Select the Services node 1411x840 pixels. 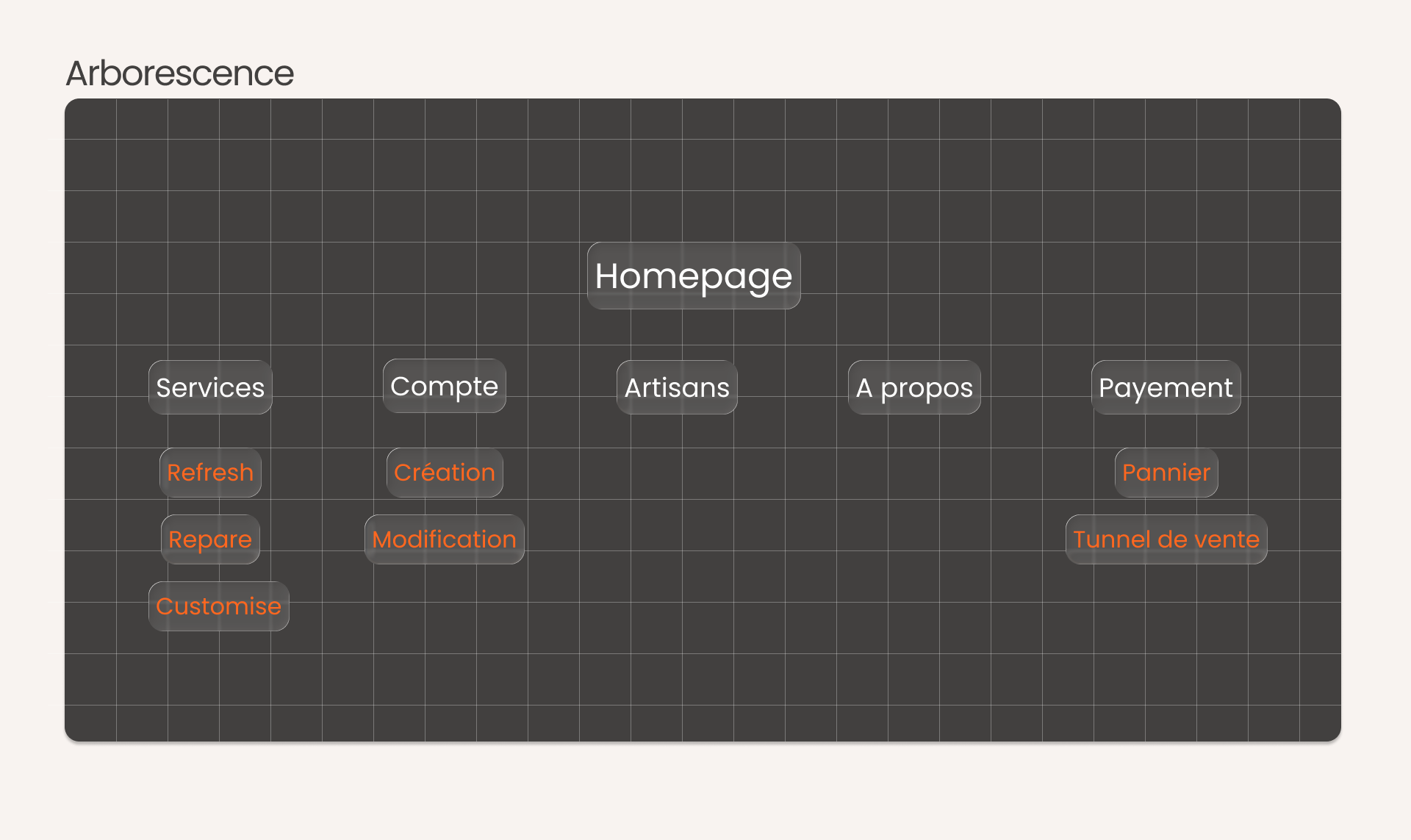(x=210, y=387)
